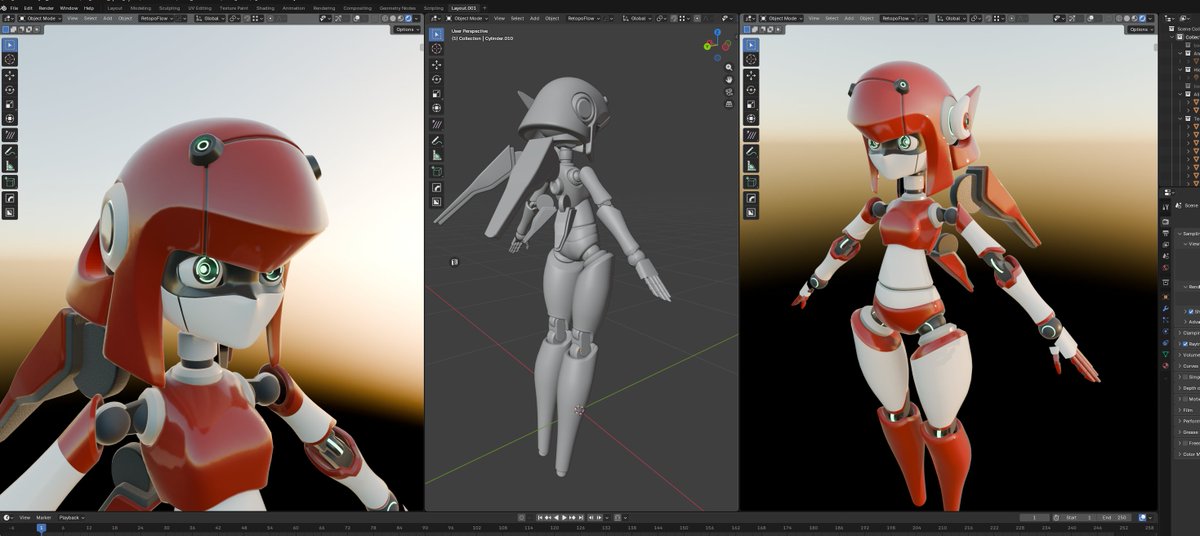1200x536 pixels.
Task: Switch to the Shading workspace tab
Action: pos(265,7)
